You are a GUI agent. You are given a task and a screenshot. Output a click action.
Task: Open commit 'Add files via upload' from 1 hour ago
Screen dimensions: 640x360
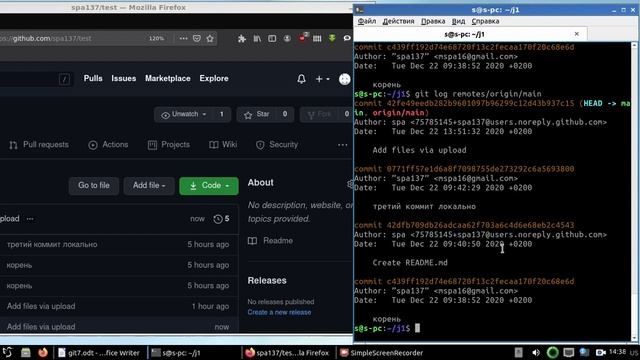pos(41,306)
